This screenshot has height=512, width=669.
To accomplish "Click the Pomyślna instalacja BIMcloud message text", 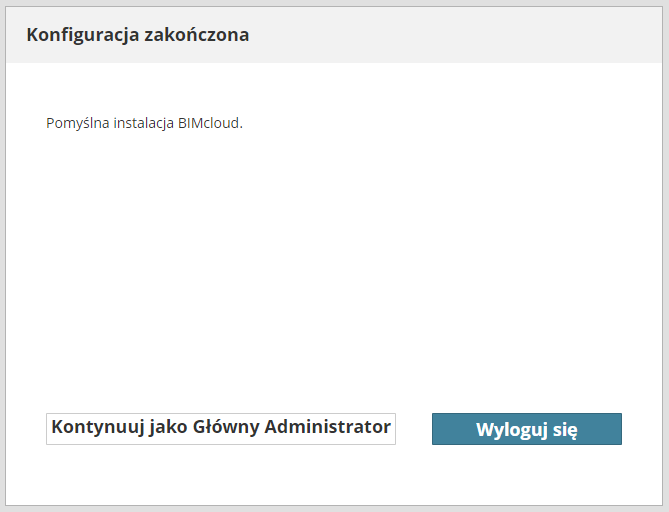I will [x=145, y=124].
